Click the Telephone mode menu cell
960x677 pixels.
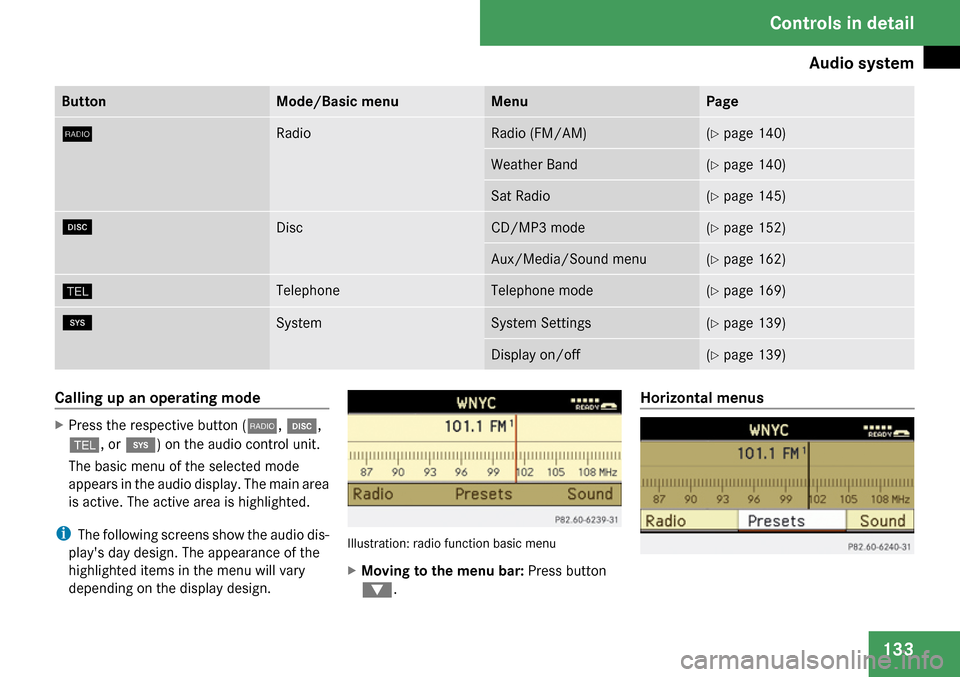592,291
